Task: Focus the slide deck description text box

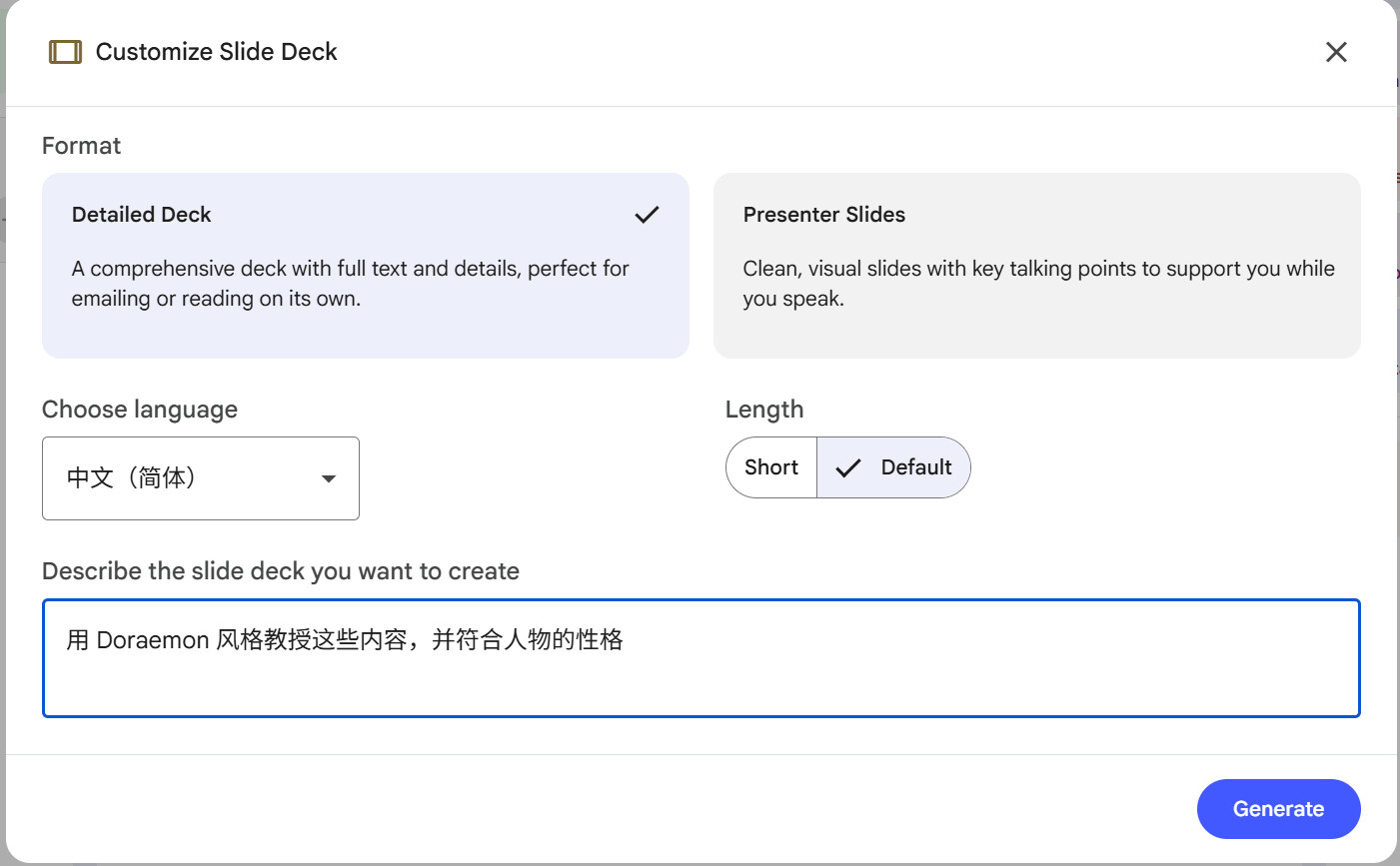Action: pos(701,658)
